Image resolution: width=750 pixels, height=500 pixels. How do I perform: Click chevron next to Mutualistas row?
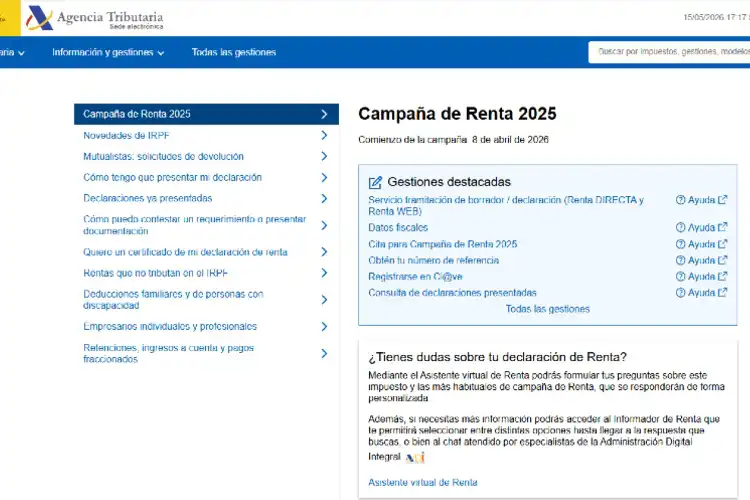[x=324, y=156]
